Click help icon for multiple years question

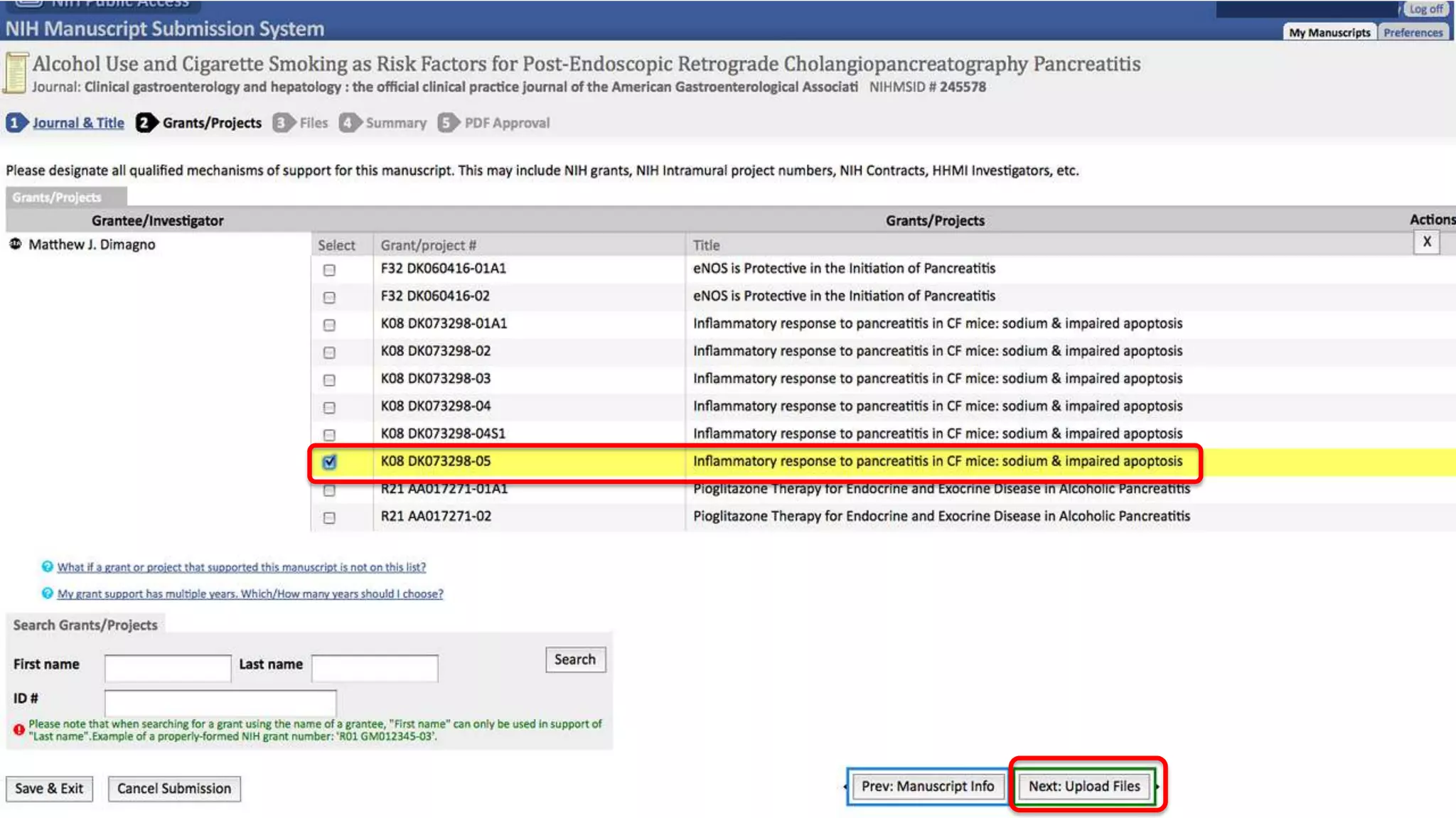click(x=47, y=593)
